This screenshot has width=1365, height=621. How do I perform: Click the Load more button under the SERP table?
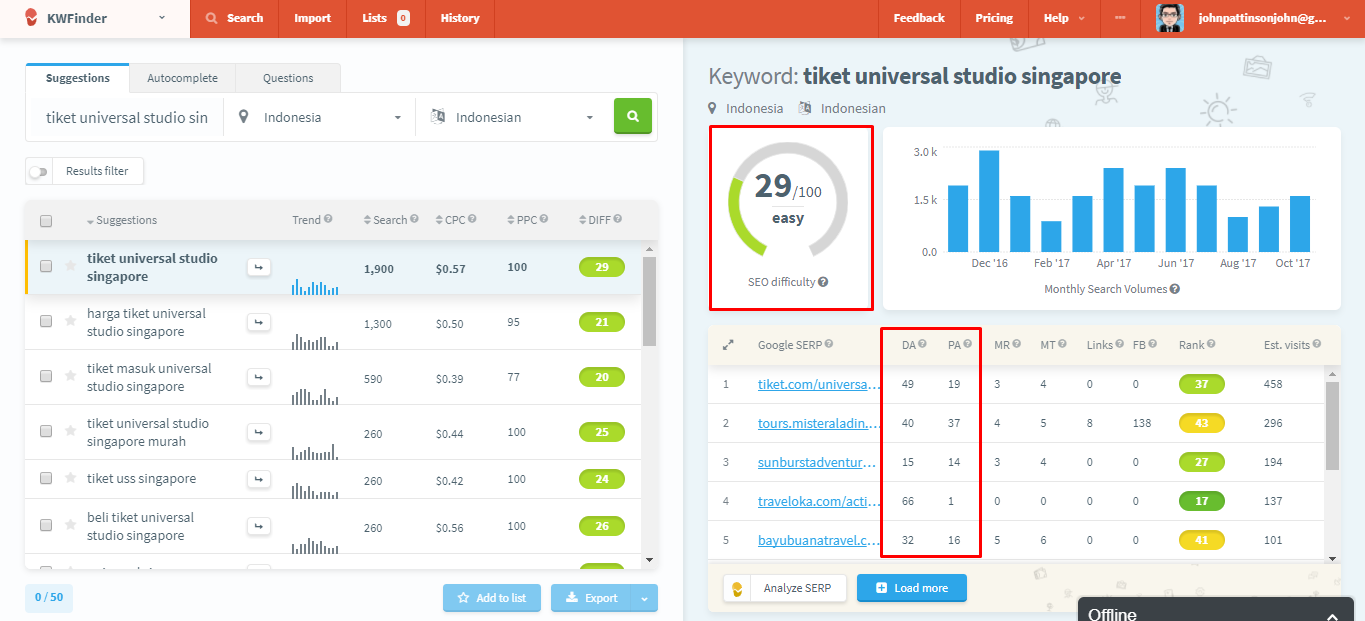click(x=911, y=588)
